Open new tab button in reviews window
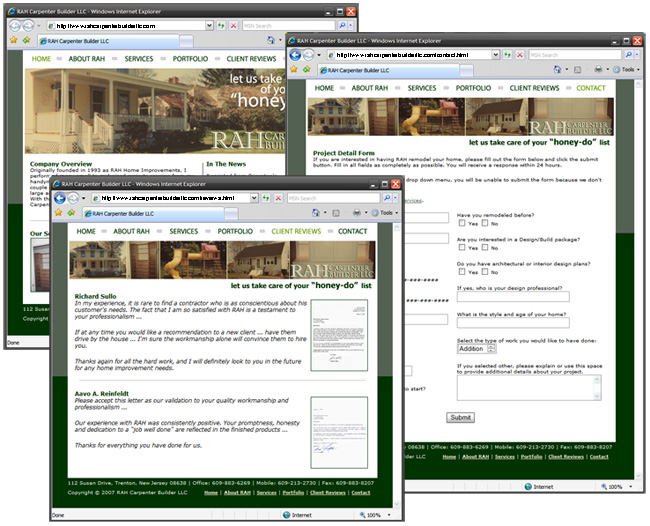The height and width of the screenshot is (526, 650). (x=231, y=214)
